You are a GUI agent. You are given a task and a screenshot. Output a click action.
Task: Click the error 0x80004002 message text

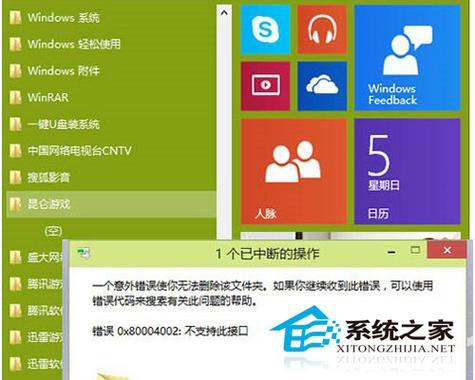pos(170,331)
